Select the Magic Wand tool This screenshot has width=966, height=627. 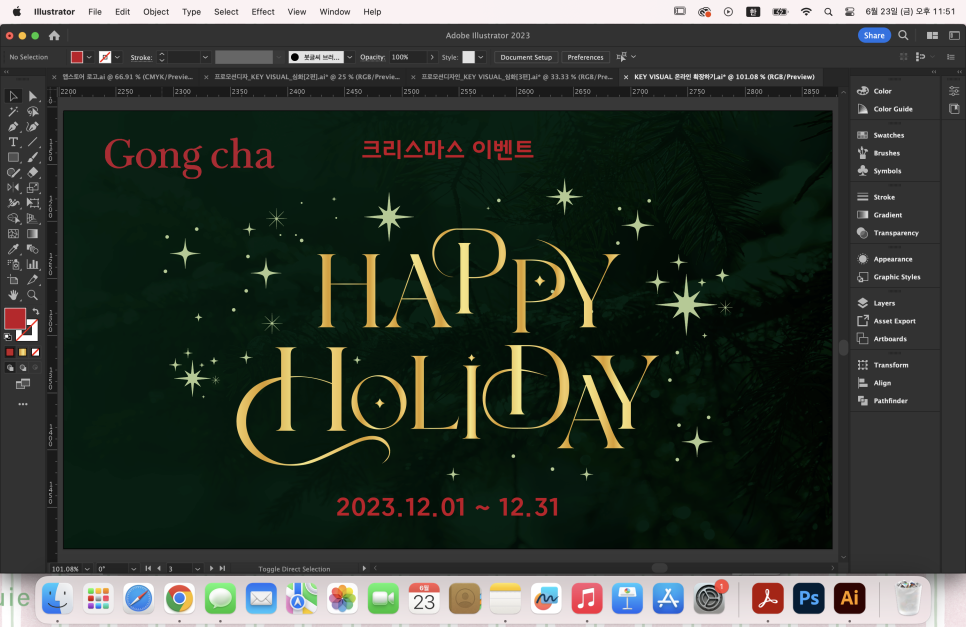[13, 111]
